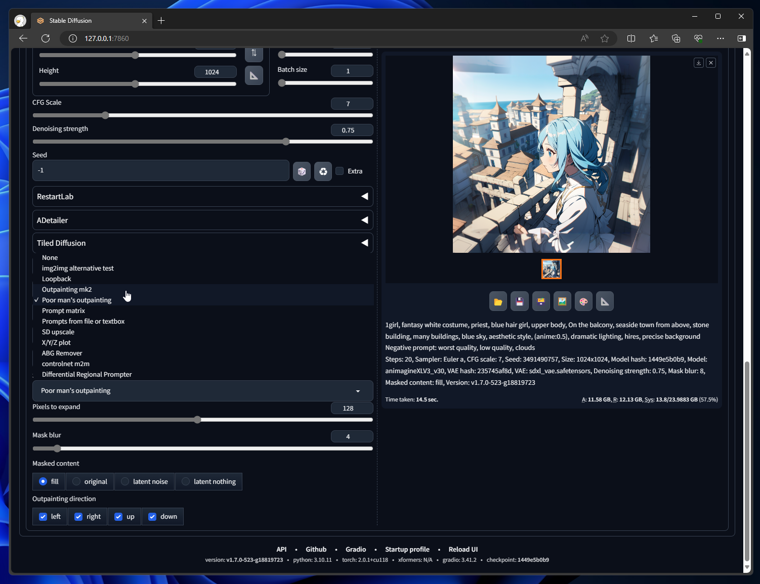
Task: Open the browser profile icon
Action: point(20,20)
